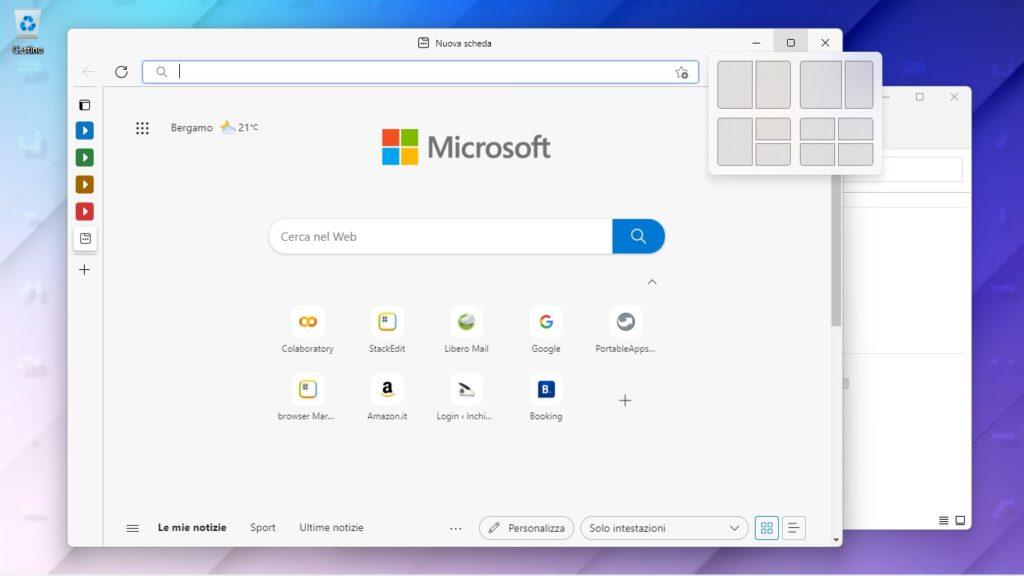Open the Booking quick link

tap(546, 398)
